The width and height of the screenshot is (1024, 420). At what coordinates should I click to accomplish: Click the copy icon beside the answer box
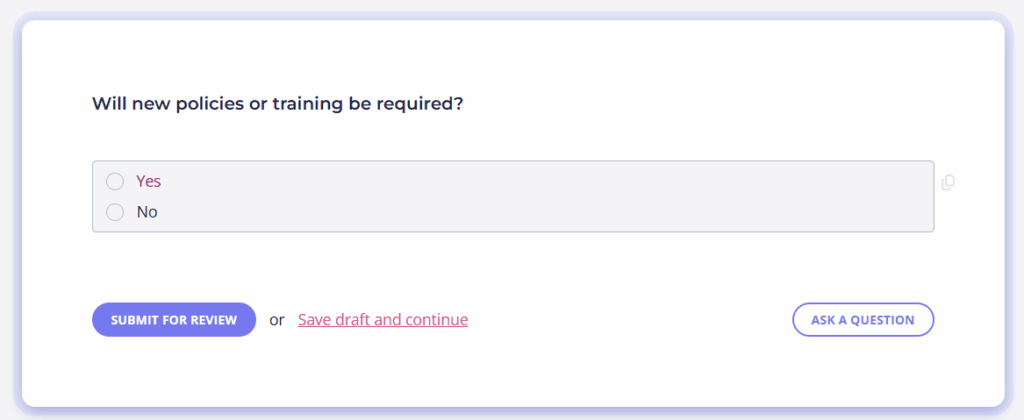coord(948,182)
